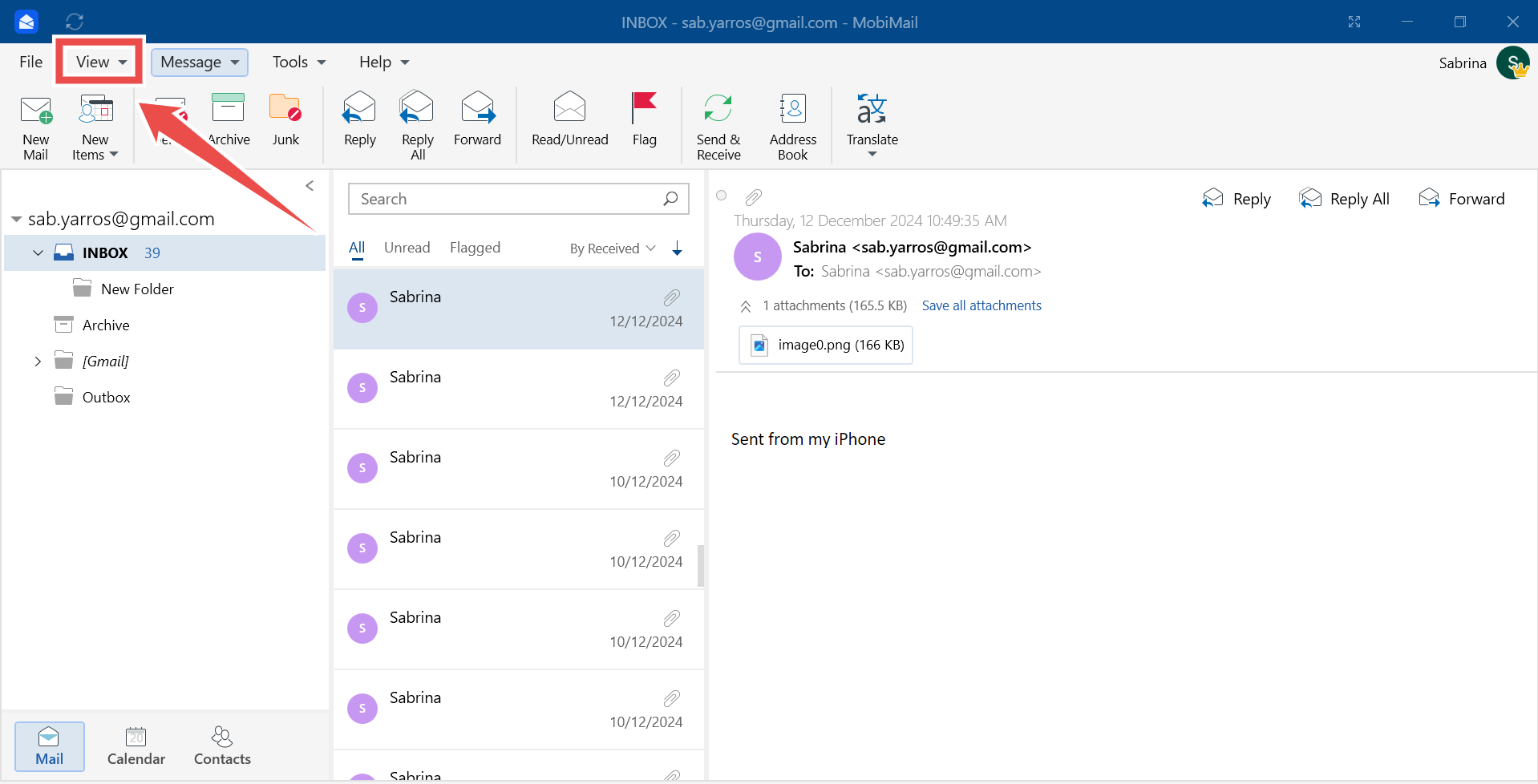Click the "Sabrina" name beside the account avatar
The image size is (1538, 784).
(1463, 63)
